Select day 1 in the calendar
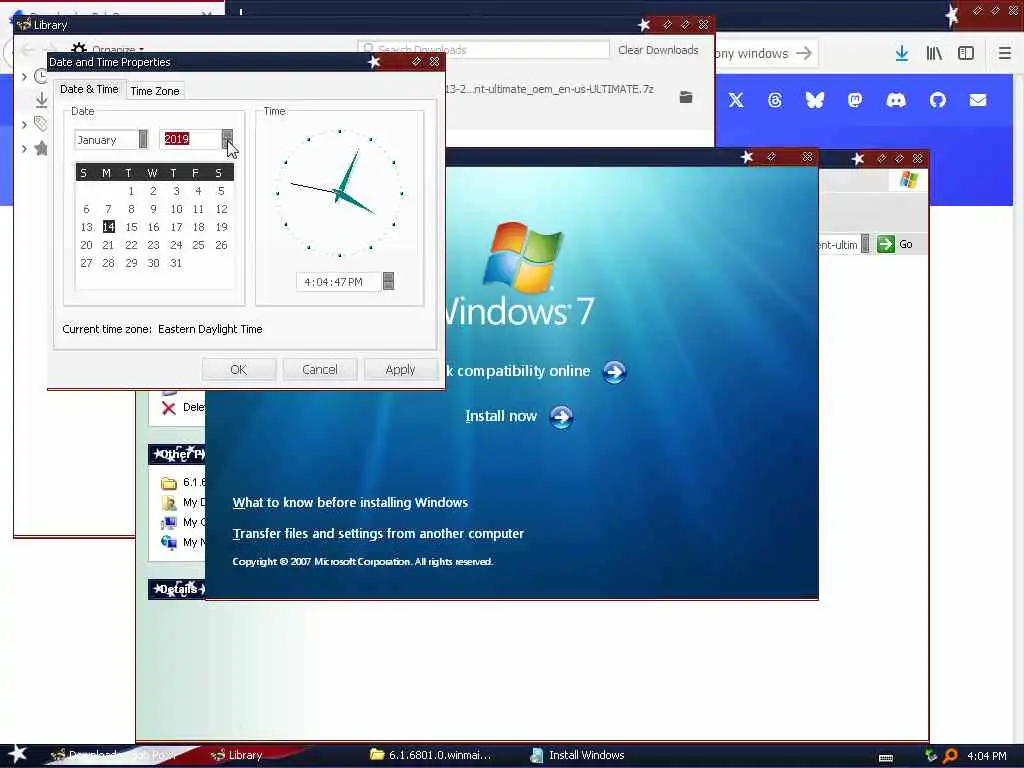 131,191
